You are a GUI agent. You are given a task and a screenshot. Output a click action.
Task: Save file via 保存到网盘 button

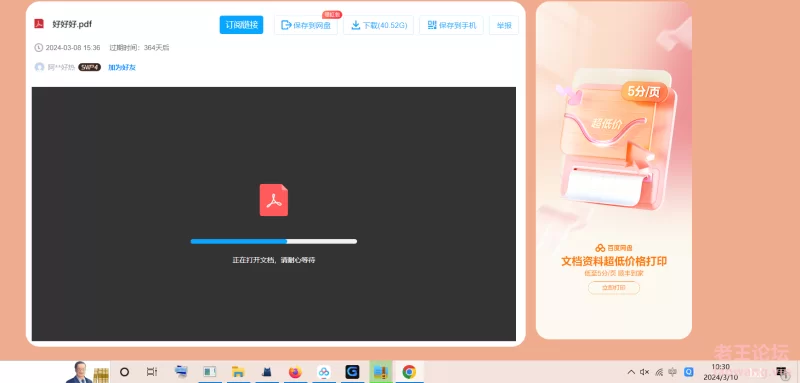pos(306,25)
